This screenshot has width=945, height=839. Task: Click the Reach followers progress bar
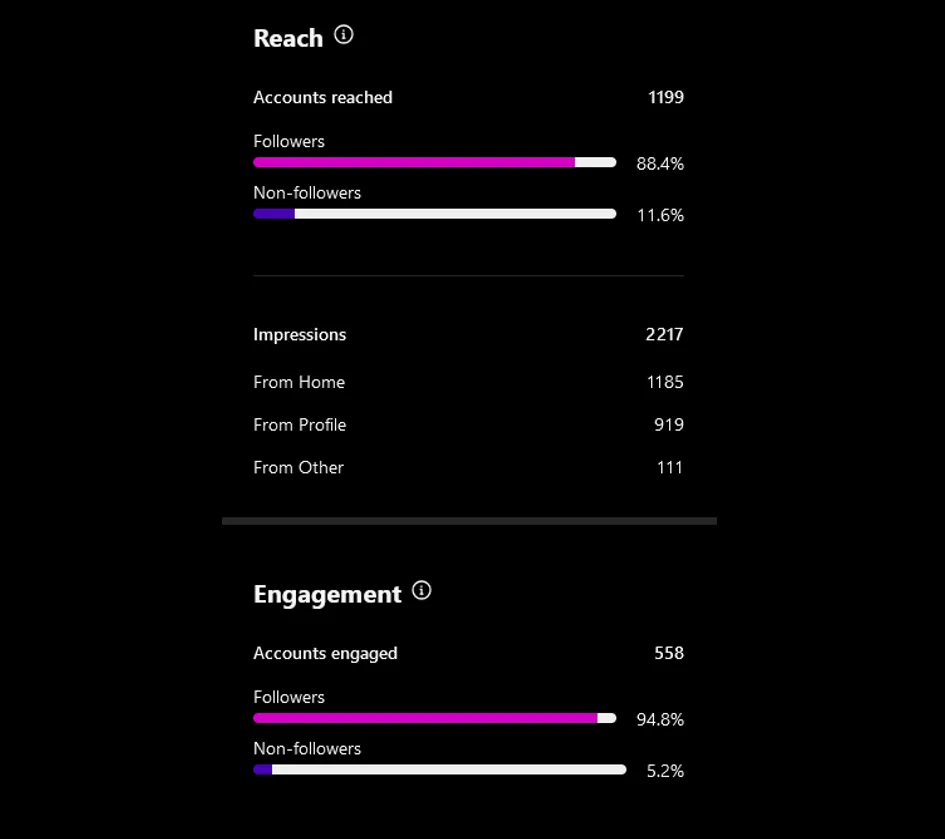pyautogui.click(x=434, y=162)
